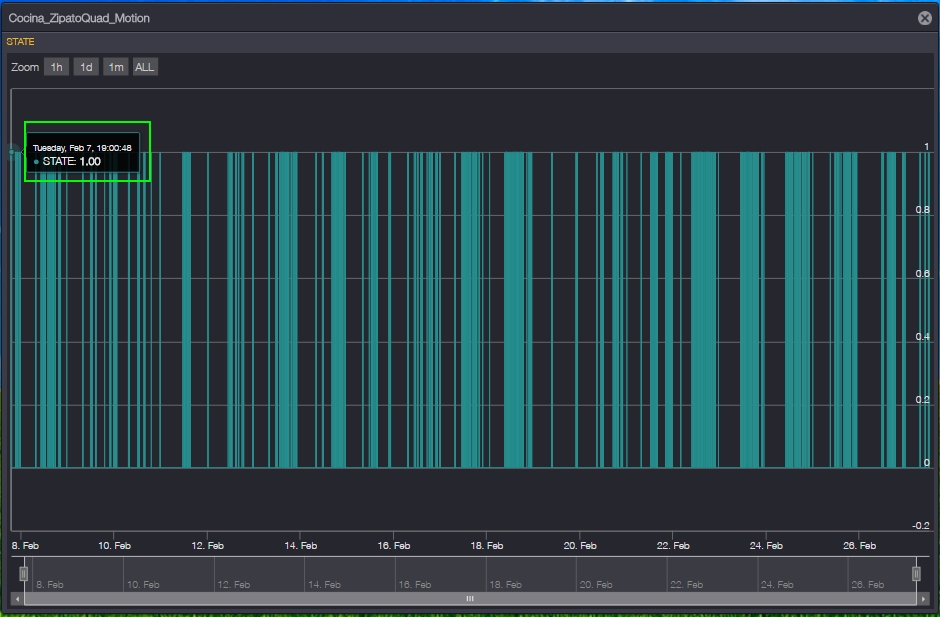Click the right navigator range handle
The height and width of the screenshot is (617, 940).
coord(916,574)
